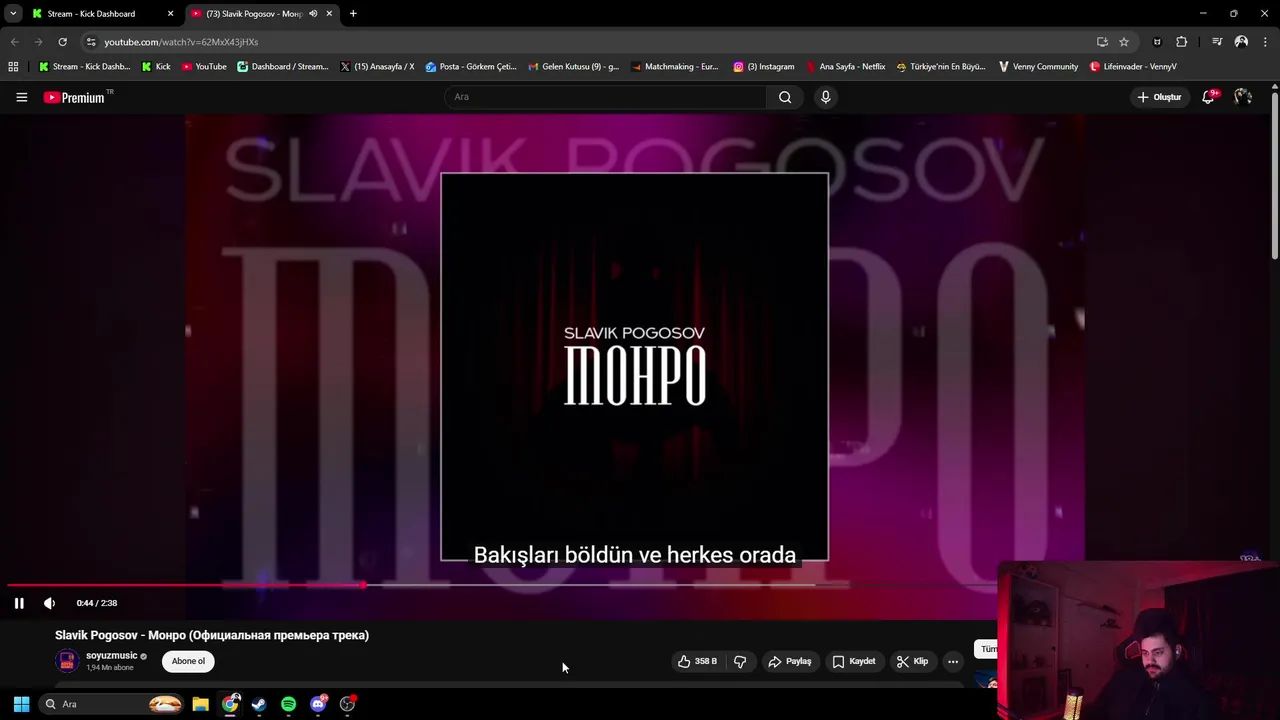This screenshot has height=720, width=1280.
Task: Open Türkiye'nin En Büyü... bookmark
Action: point(941,67)
